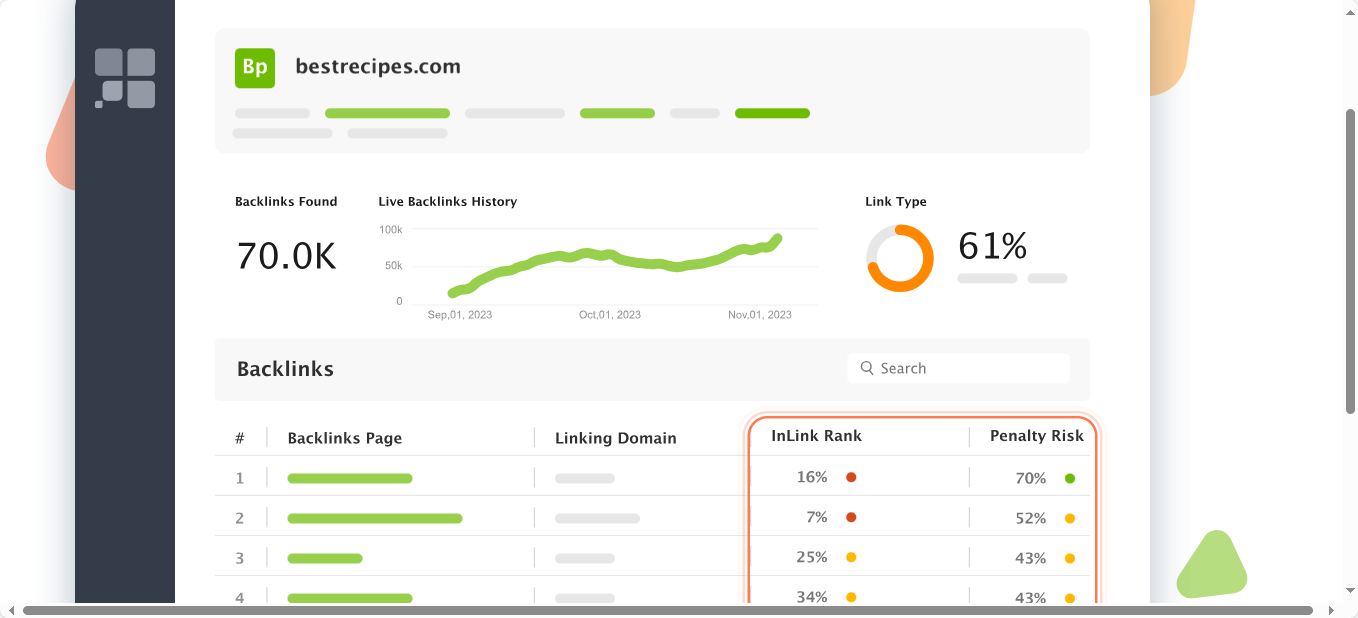
Task: Click the scroll right arrow
Action: [x=1330, y=610]
